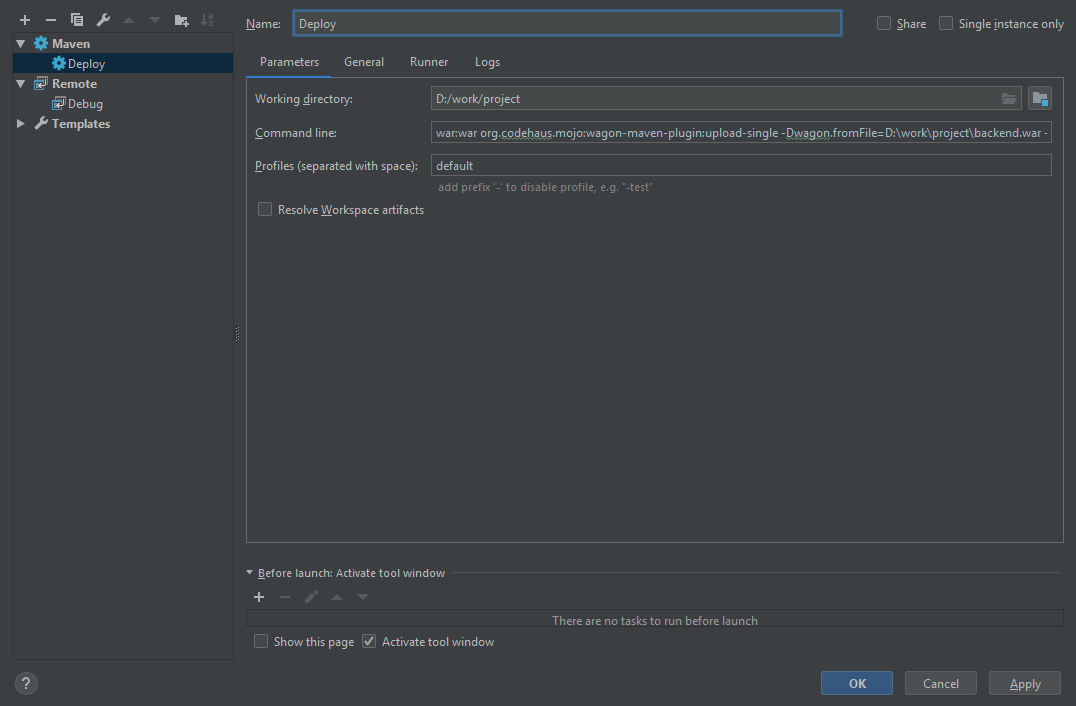
Task: Create a new configuration folder
Action: 180,19
